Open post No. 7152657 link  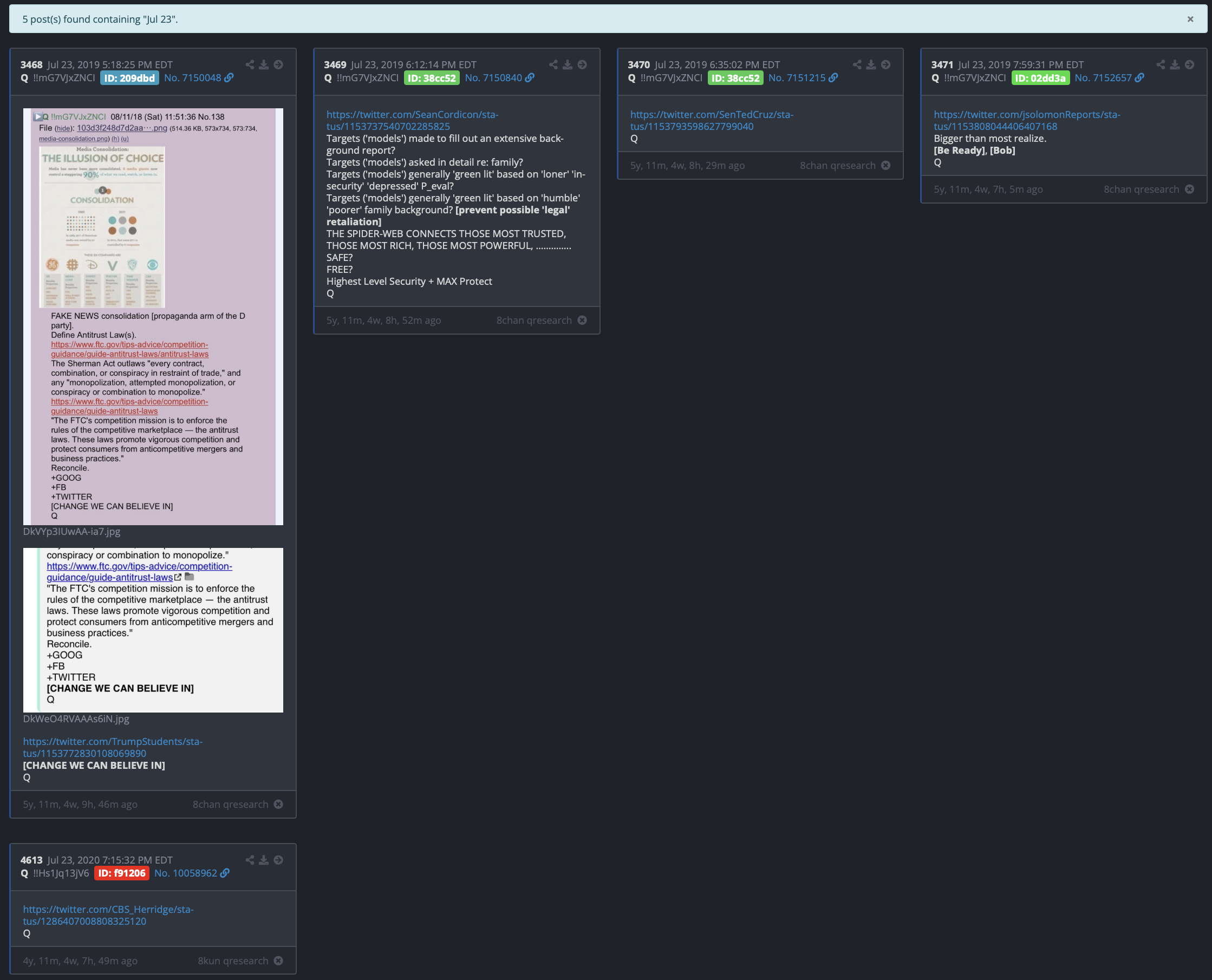(x=1103, y=78)
